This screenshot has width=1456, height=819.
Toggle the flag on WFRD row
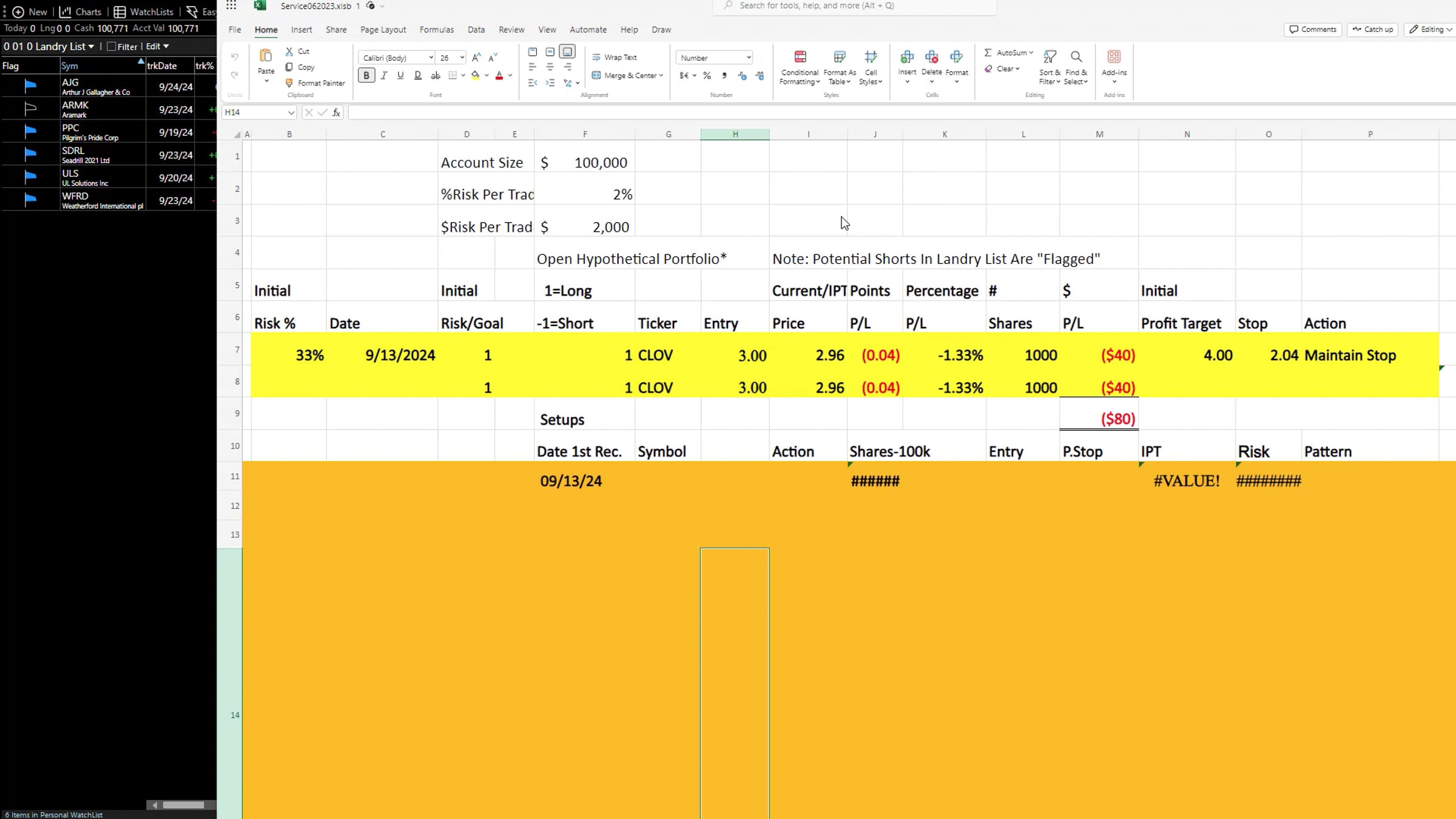tap(30, 200)
